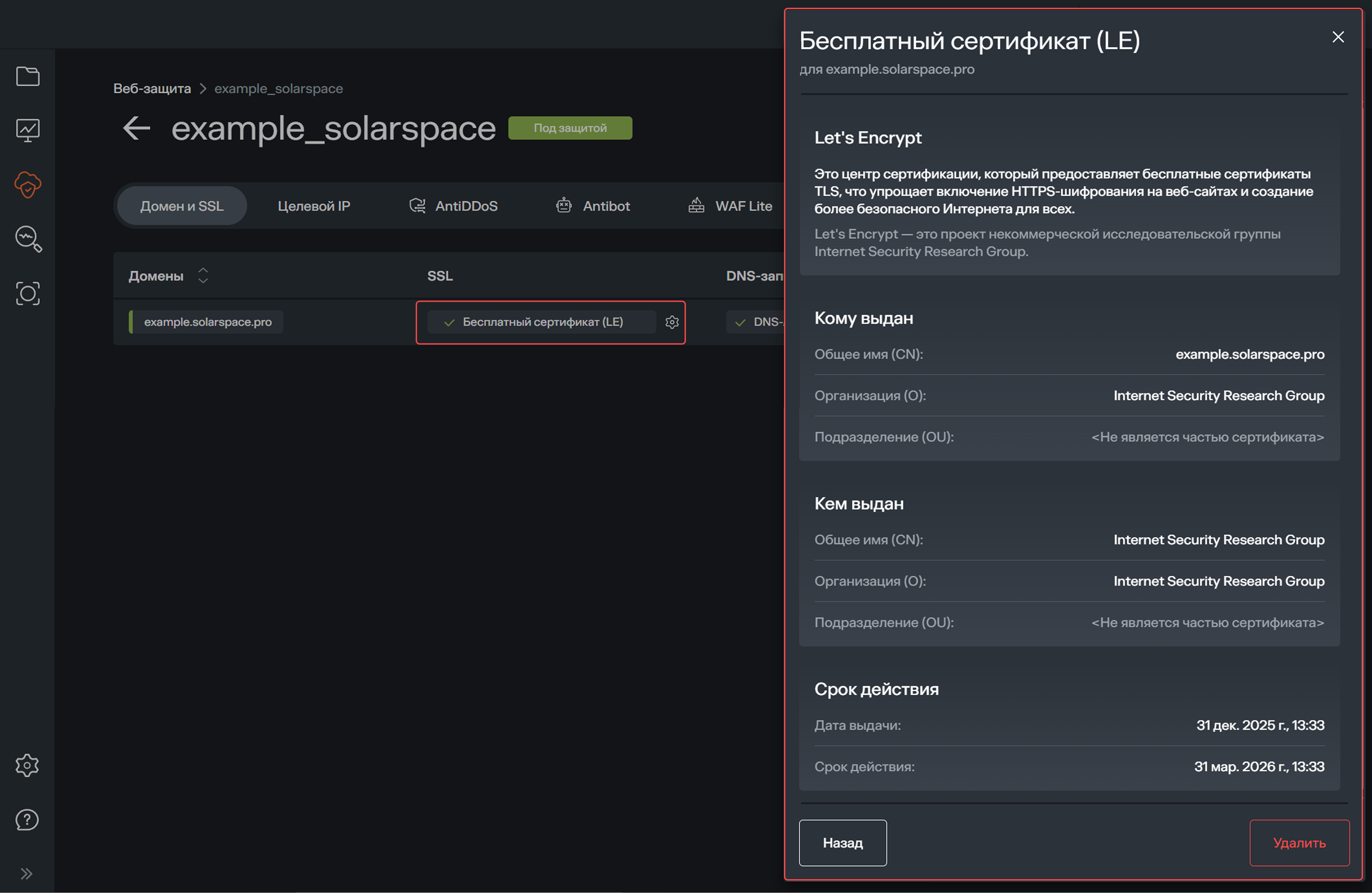The height and width of the screenshot is (893, 1372).
Task: Open the Веб-защита breadcrumb link
Action: [152, 88]
